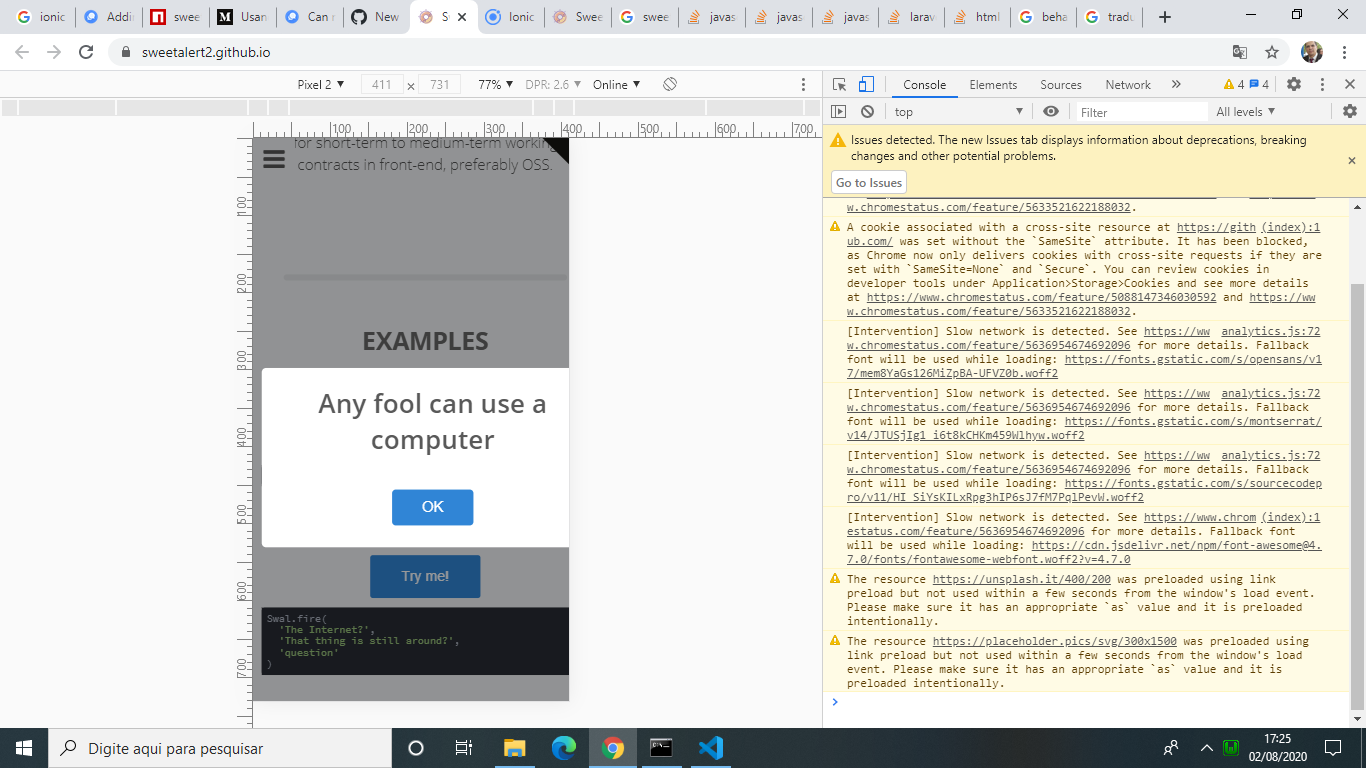1366x768 pixels.
Task: Open the All levels log dropdown
Action: (x=1246, y=112)
